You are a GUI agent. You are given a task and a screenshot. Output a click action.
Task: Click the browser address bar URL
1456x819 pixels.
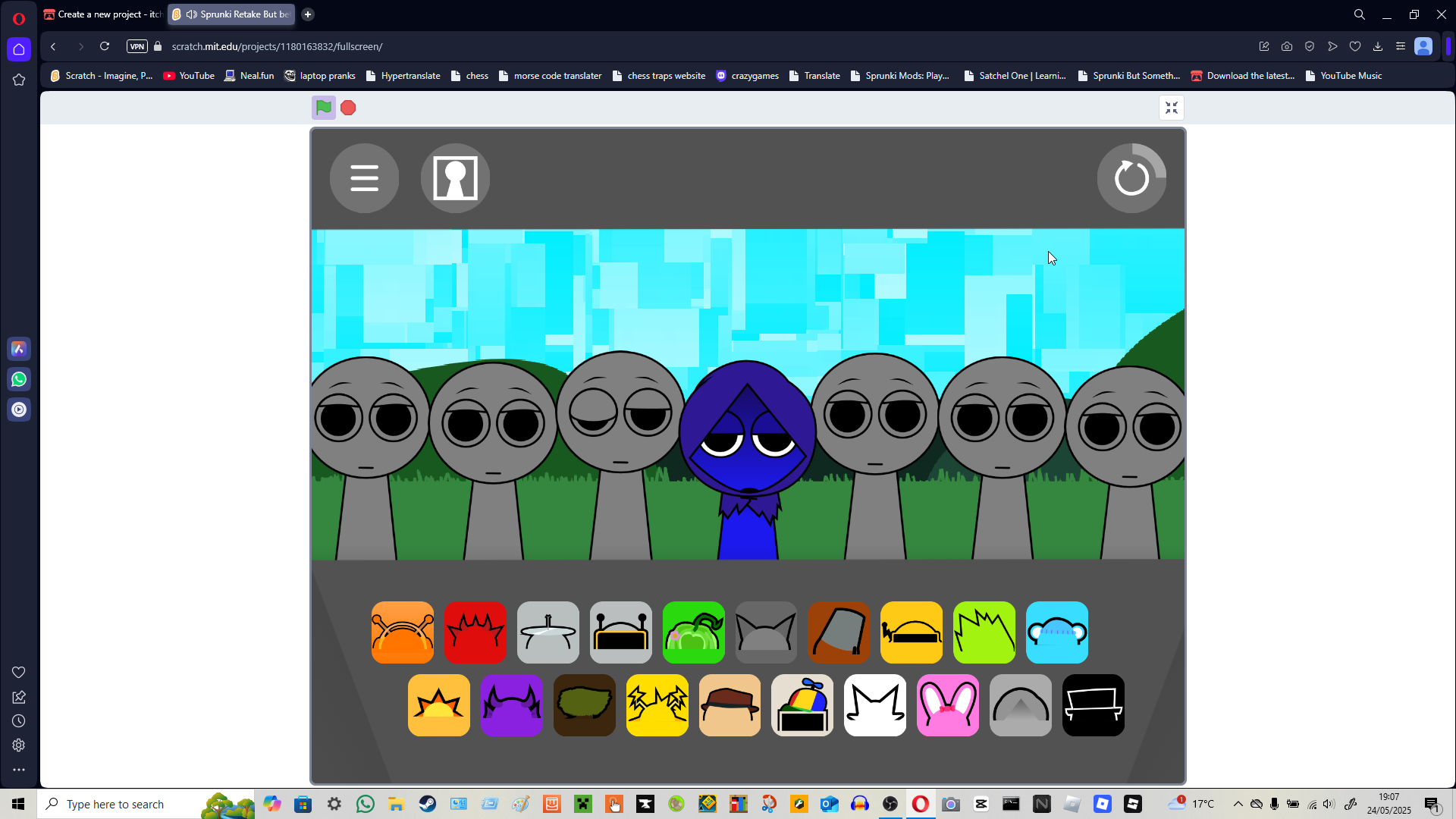coord(277,46)
